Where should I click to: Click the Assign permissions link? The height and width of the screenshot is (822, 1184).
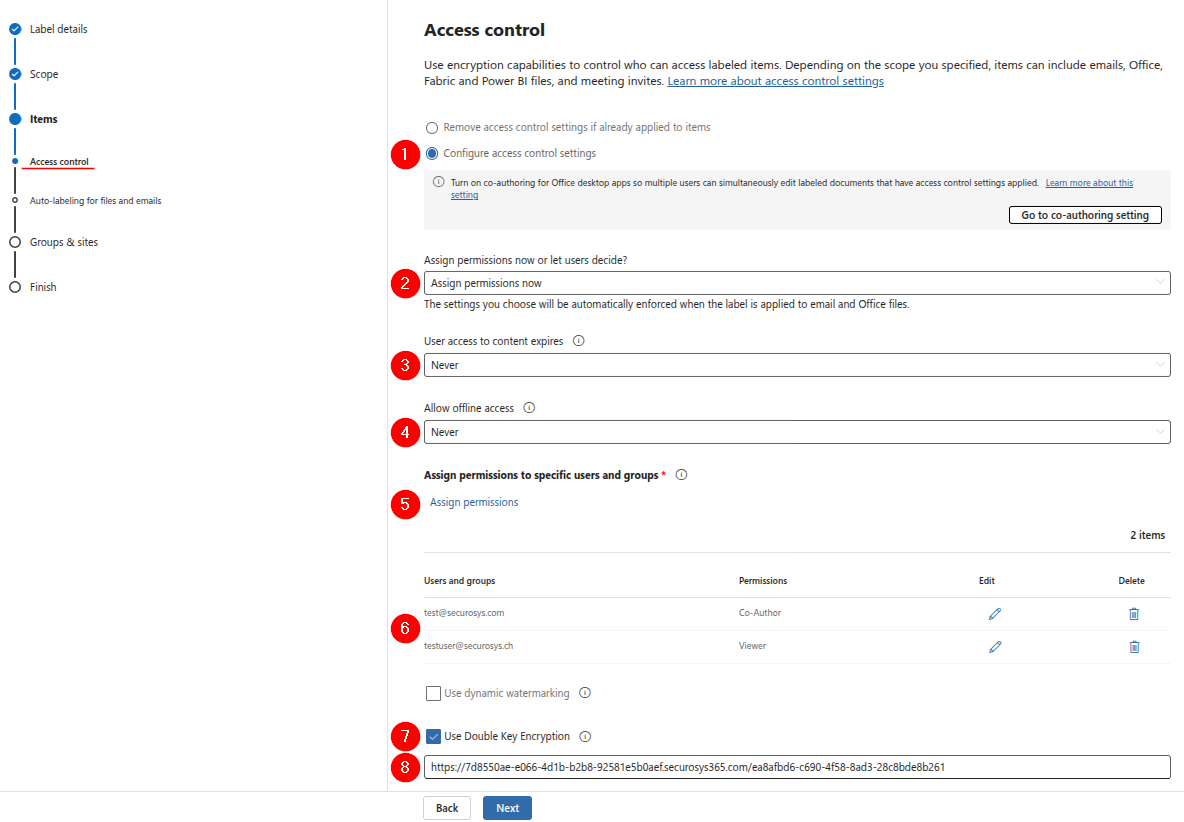pos(474,502)
